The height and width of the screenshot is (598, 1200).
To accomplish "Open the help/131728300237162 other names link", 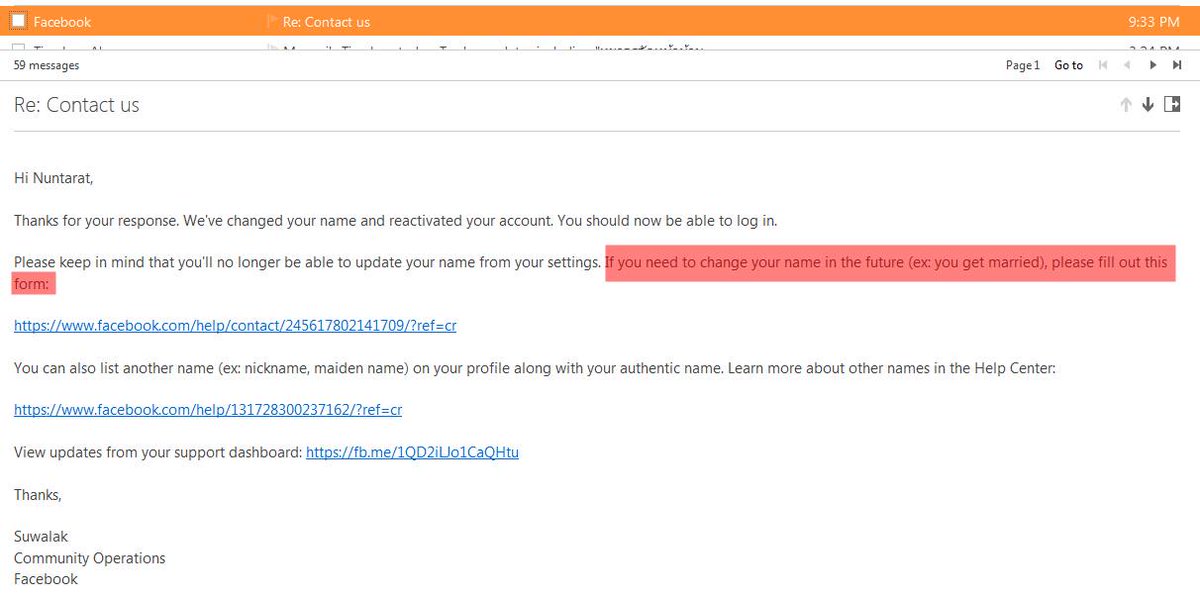I will (208, 410).
